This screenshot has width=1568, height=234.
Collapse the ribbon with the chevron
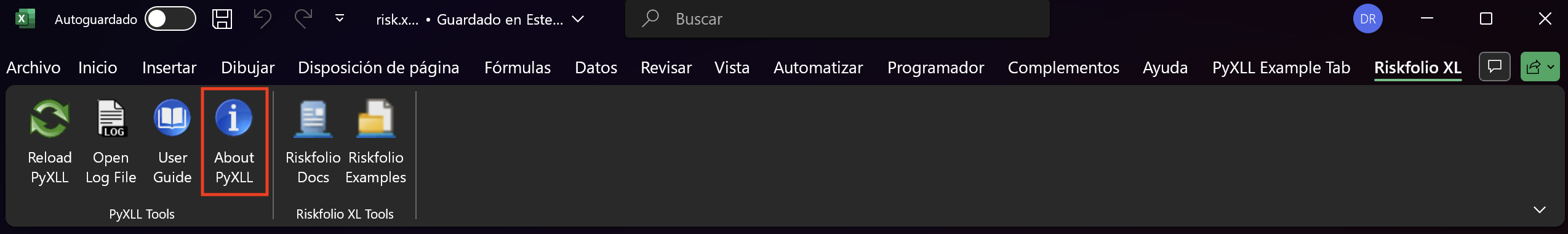tap(1540, 210)
